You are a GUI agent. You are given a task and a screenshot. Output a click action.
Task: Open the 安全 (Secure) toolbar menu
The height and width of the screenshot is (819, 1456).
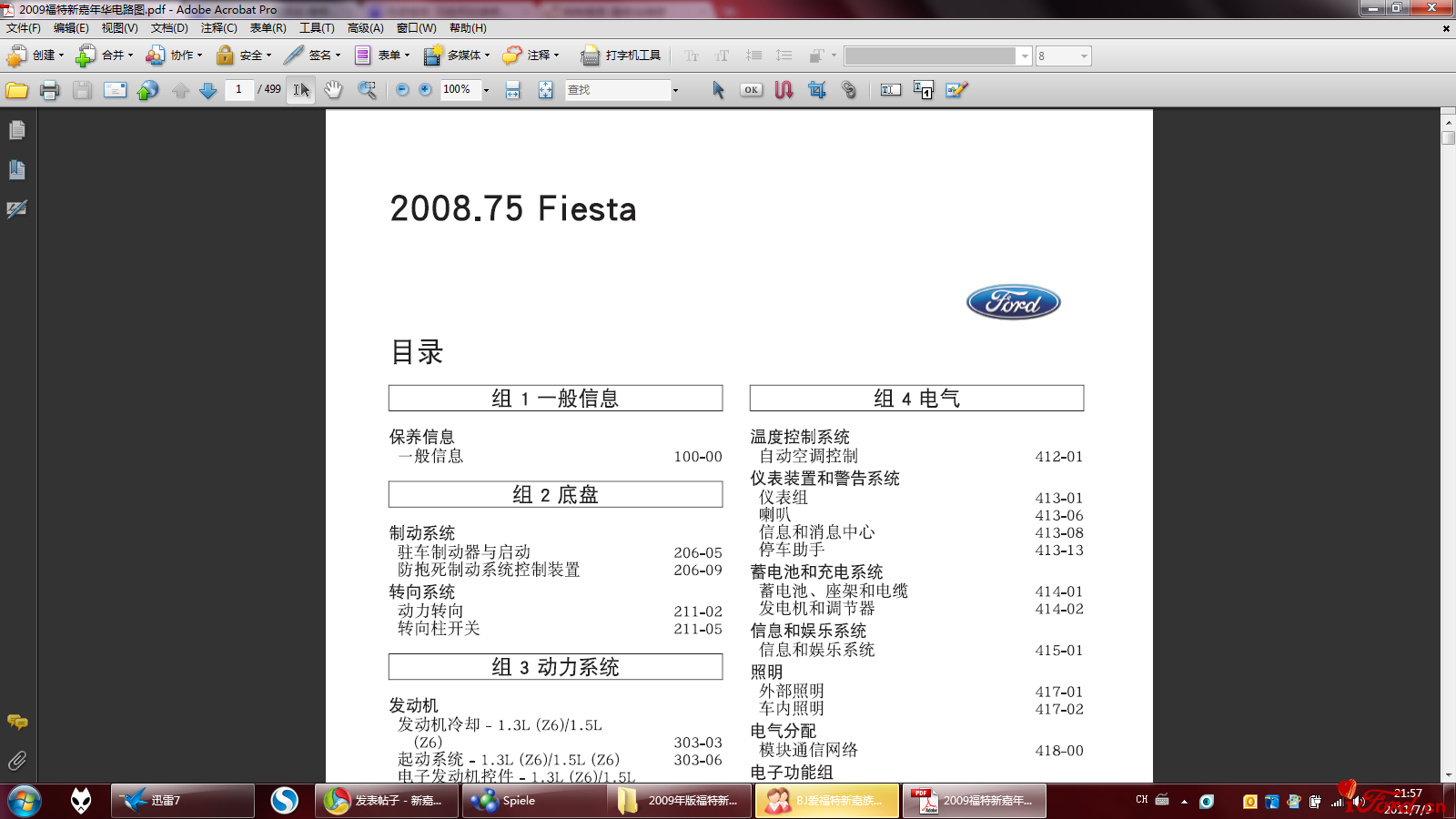tap(243, 56)
